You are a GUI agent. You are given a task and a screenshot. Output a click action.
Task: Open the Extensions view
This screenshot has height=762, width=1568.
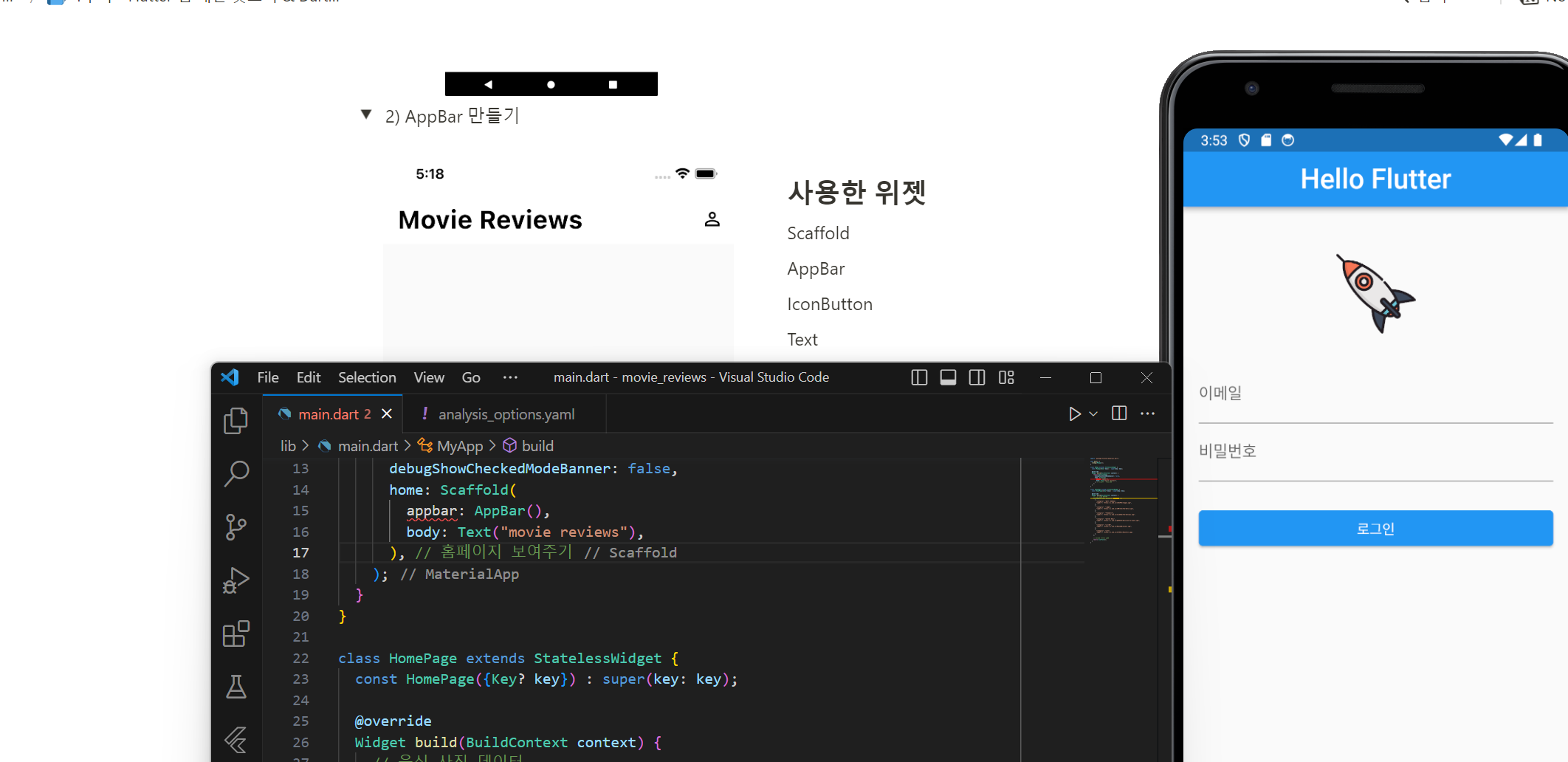point(235,634)
